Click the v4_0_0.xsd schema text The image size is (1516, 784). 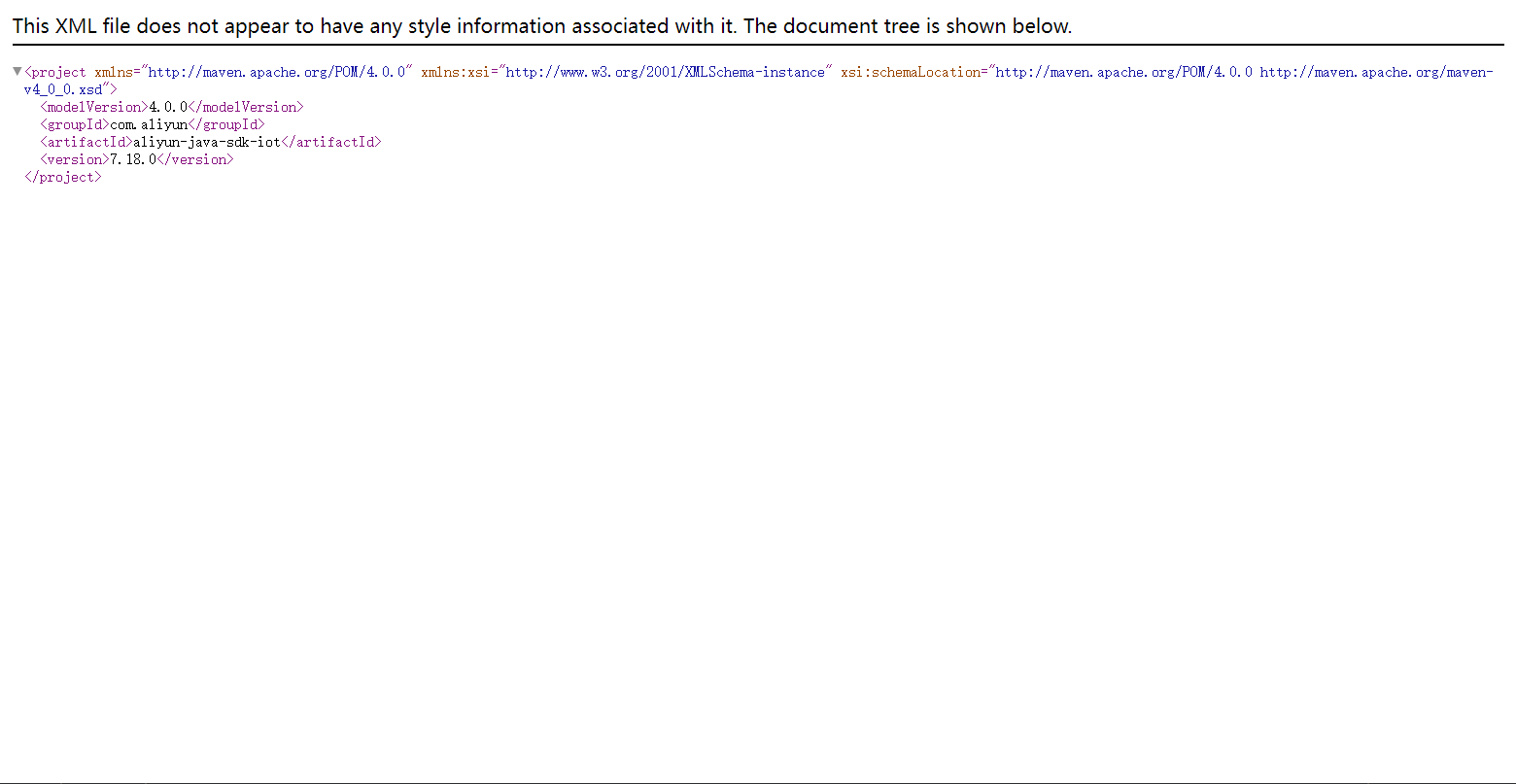[x=63, y=89]
